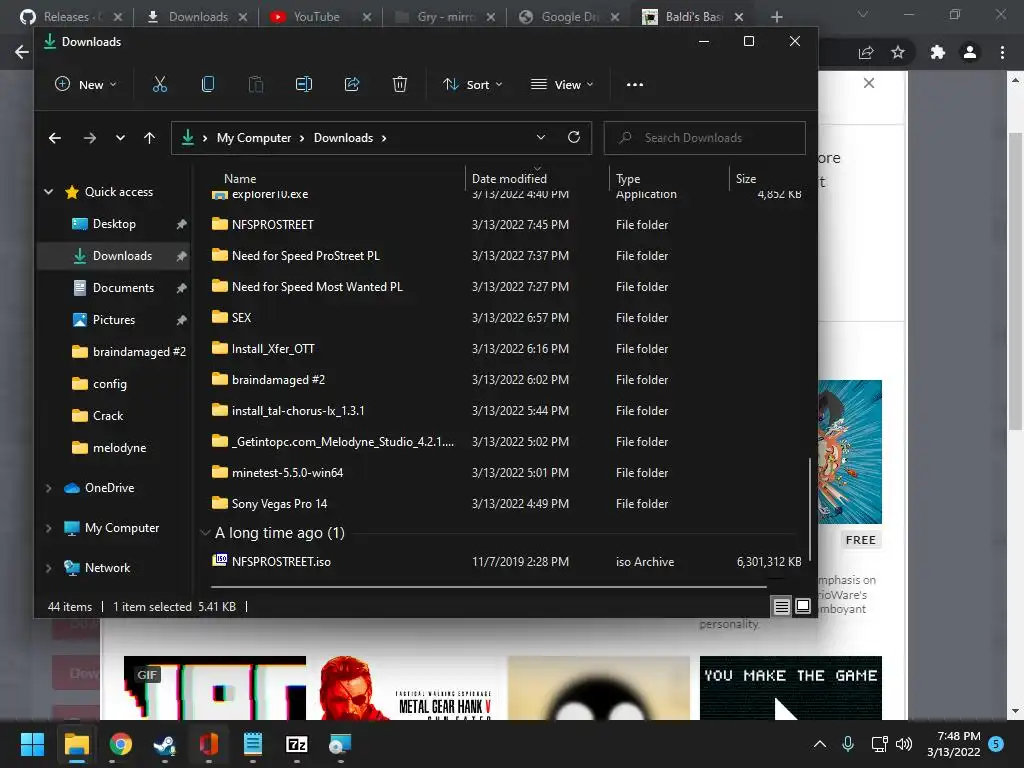Open the Sort options dropdown
Viewport: 1024px width, 768px height.
[x=472, y=84]
